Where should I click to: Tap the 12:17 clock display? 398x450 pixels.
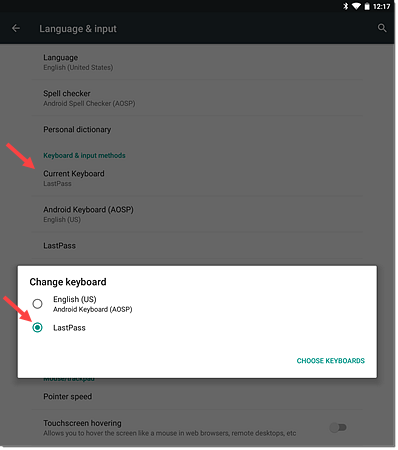click(381, 6)
